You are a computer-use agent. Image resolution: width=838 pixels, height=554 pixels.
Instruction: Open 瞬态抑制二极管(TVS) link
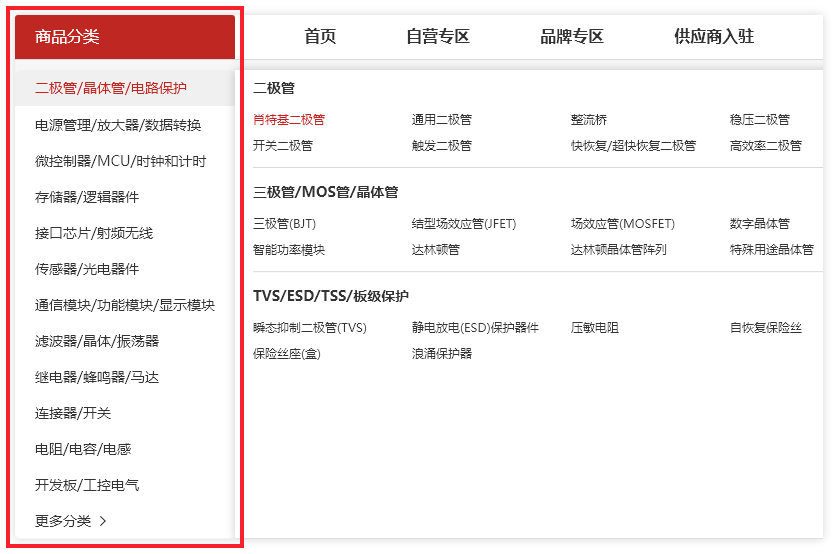[x=310, y=327]
